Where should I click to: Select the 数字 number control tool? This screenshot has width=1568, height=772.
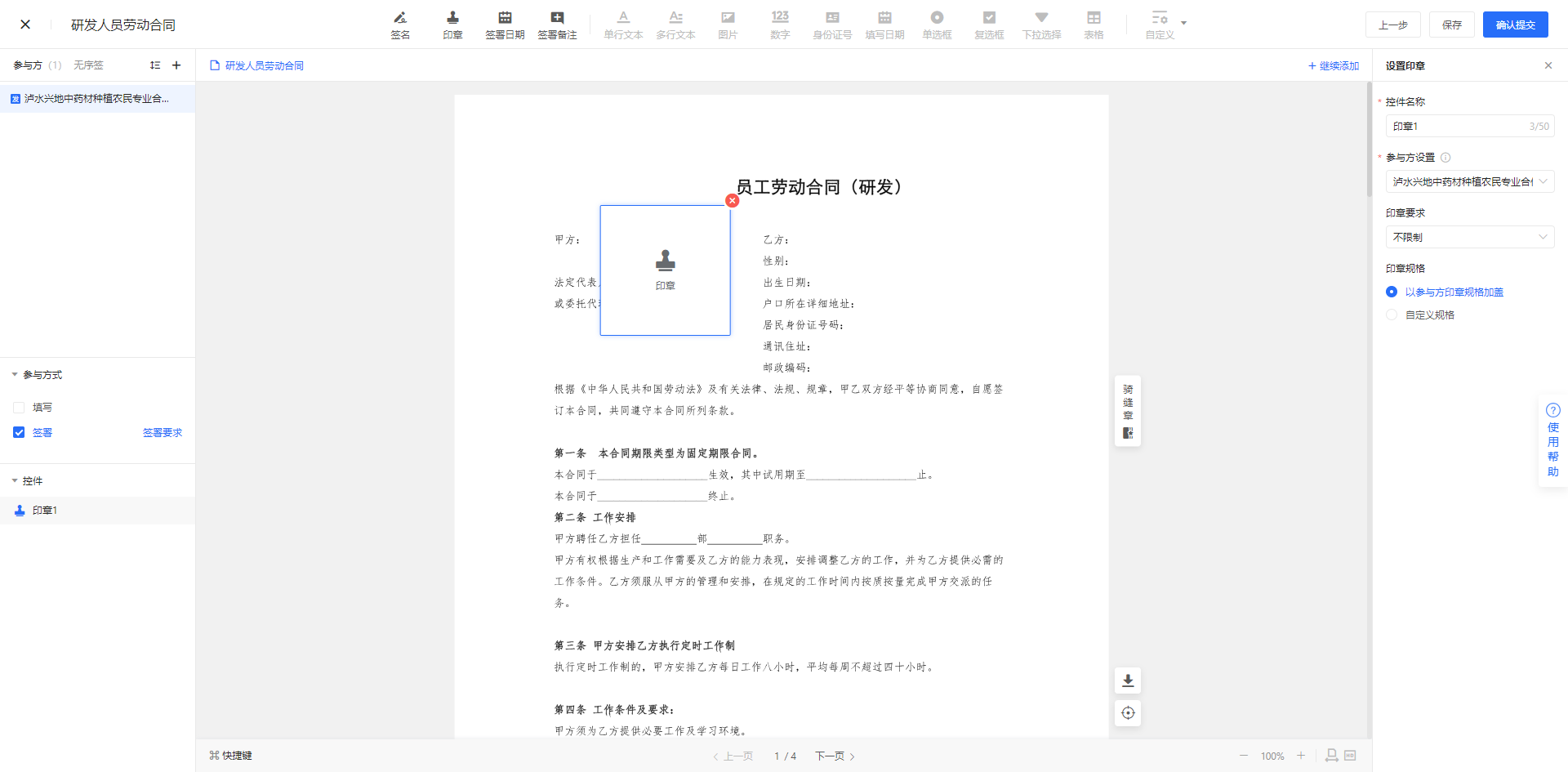[780, 25]
